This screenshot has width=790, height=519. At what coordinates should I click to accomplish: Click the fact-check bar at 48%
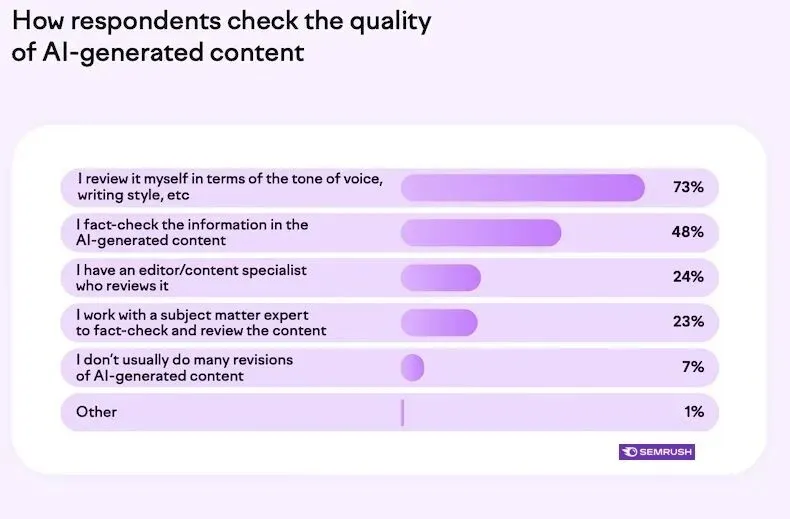pos(481,232)
